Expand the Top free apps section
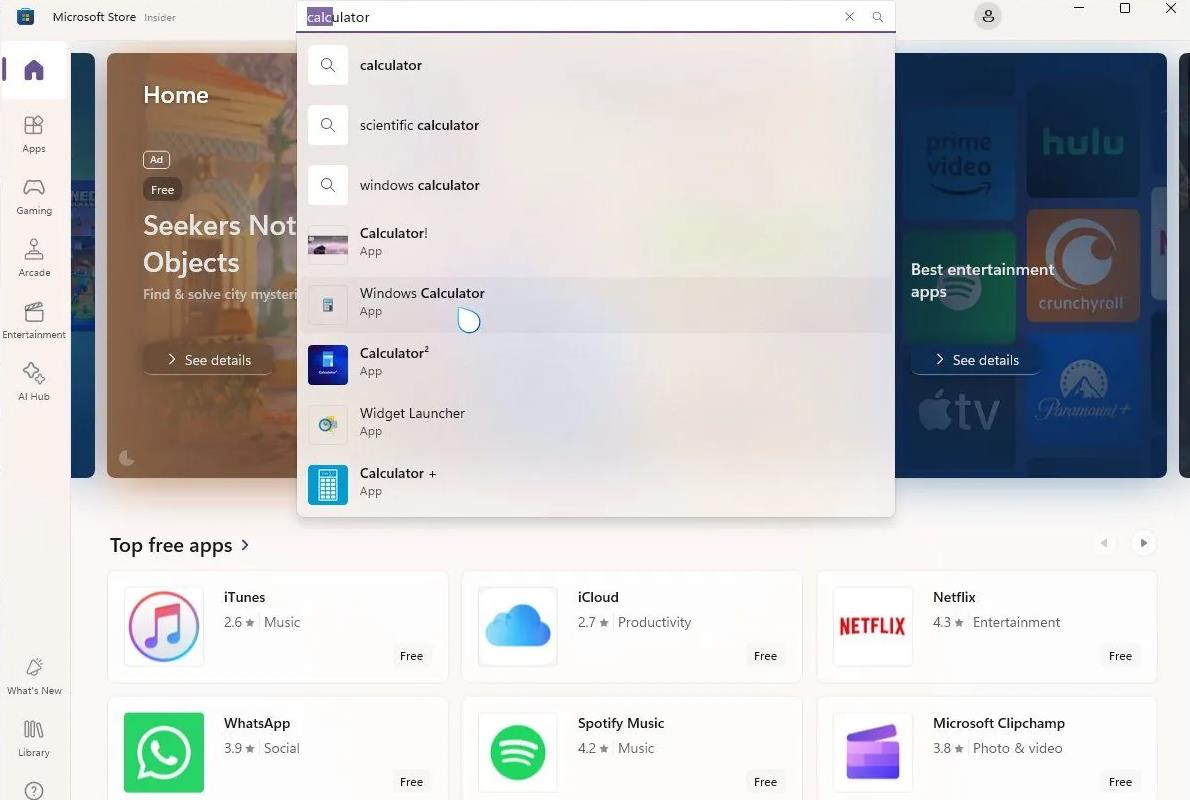This screenshot has height=800, width=1190. [x=245, y=545]
